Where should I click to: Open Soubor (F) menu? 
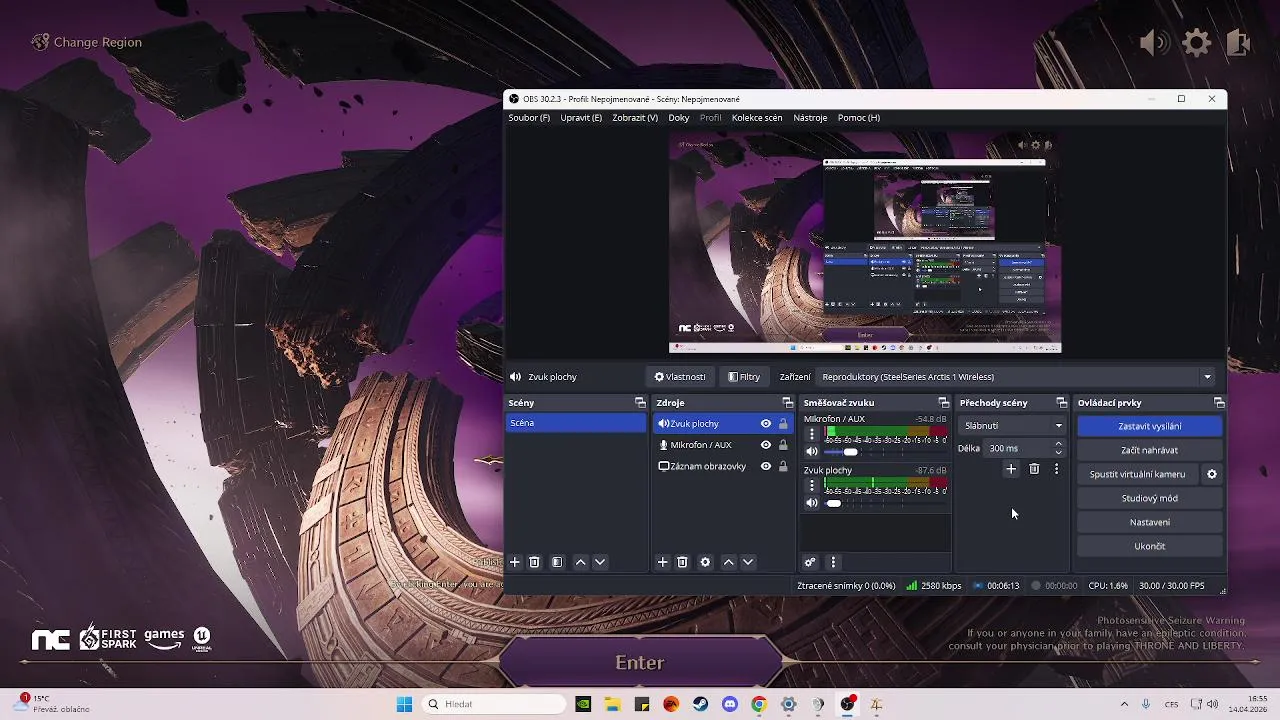click(x=529, y=118)
